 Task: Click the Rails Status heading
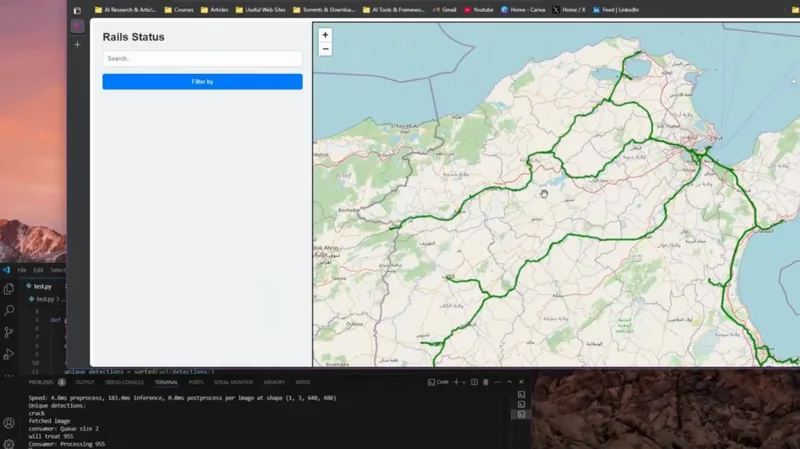point(134,37)
